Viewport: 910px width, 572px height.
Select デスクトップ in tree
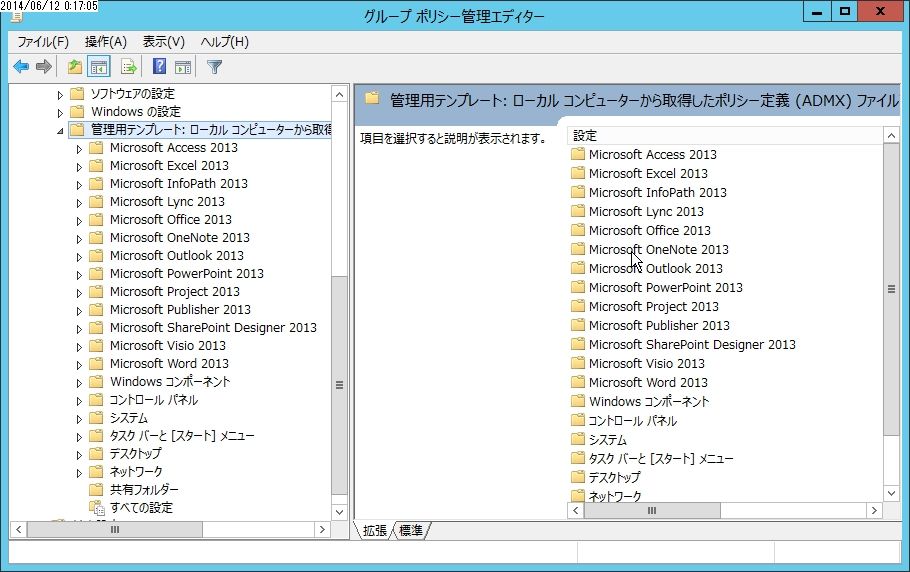(x=135, y=453)
